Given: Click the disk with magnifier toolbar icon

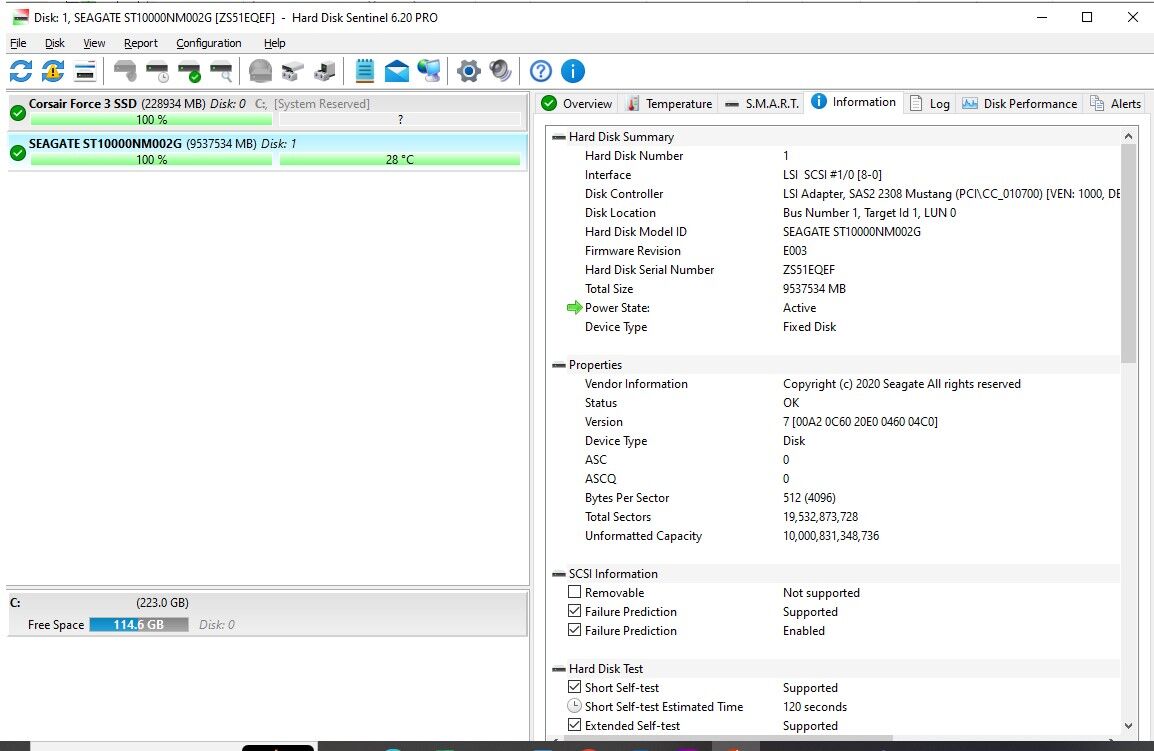Looking at the screenshot, I should tap(222, 71).
